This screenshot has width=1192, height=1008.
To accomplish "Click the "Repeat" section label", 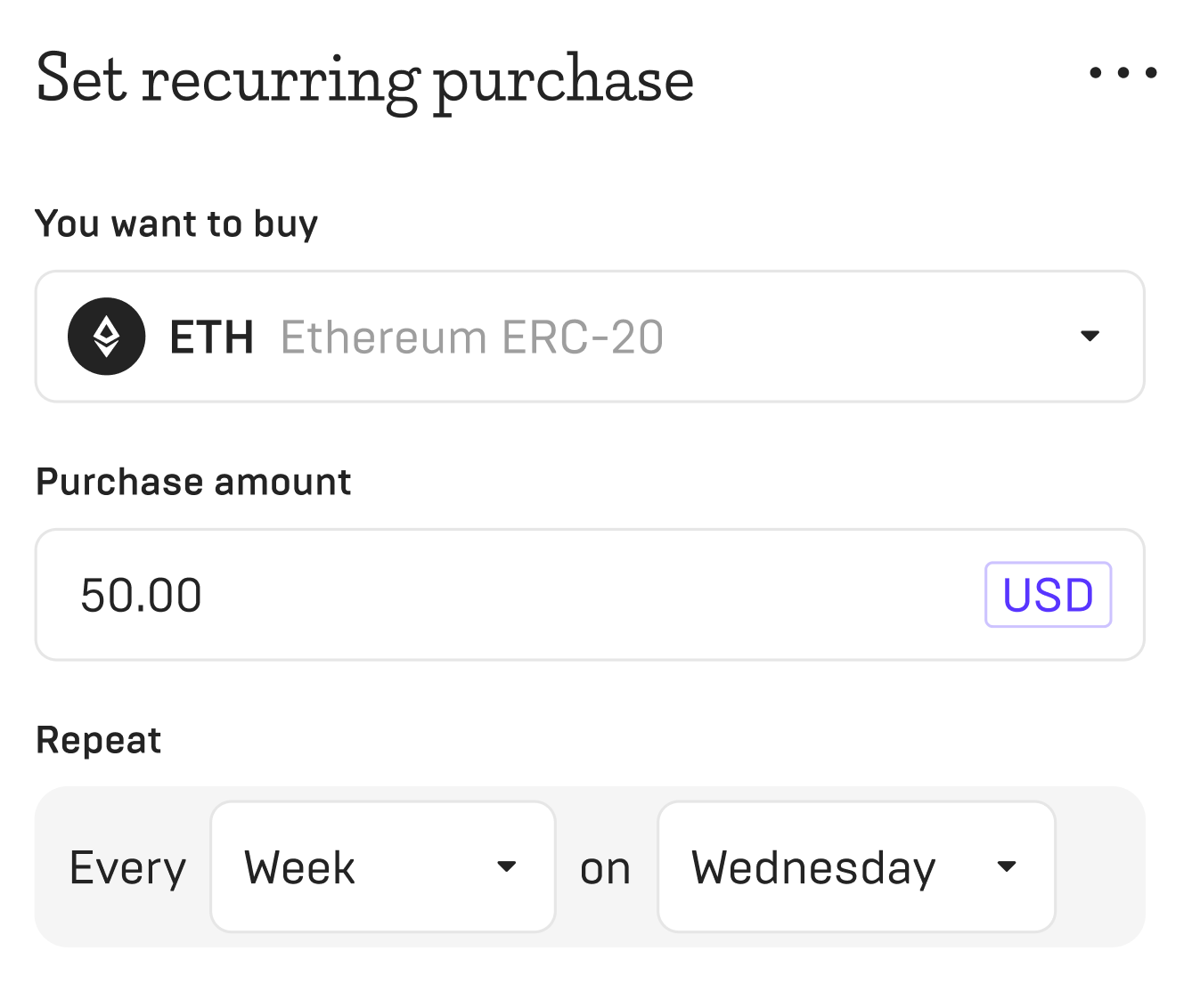I will [x=98, y=740].
